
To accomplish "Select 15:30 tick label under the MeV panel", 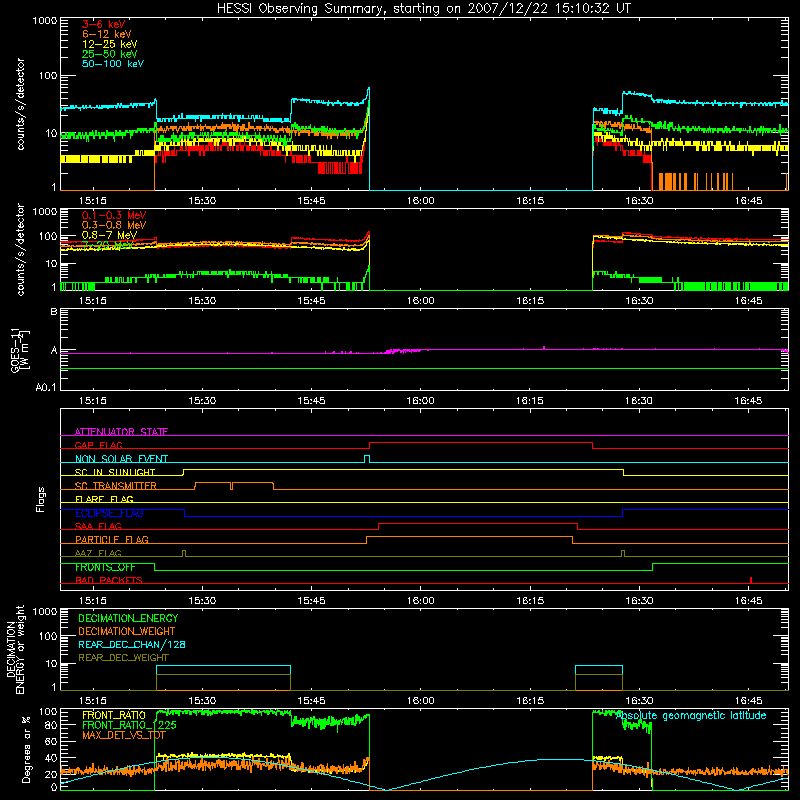I will (x=202, y=301).
